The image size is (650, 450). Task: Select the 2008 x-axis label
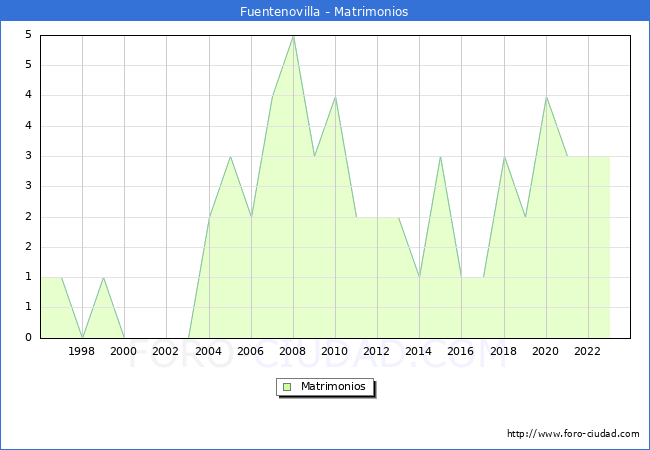[293, 351]
